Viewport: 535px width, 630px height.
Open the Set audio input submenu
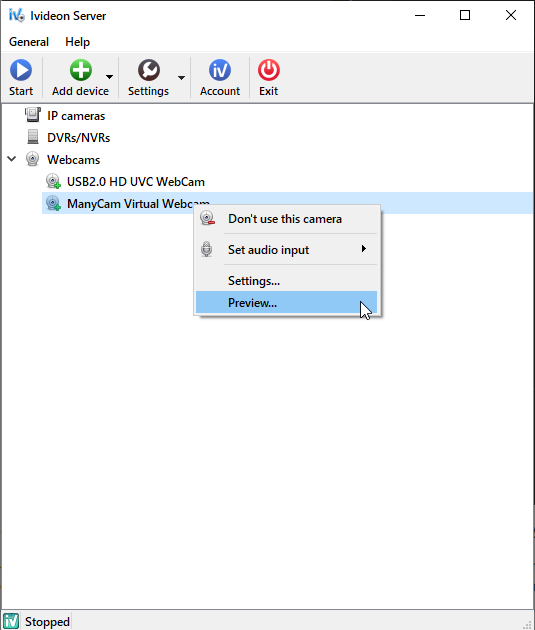(x=286, y=250)
